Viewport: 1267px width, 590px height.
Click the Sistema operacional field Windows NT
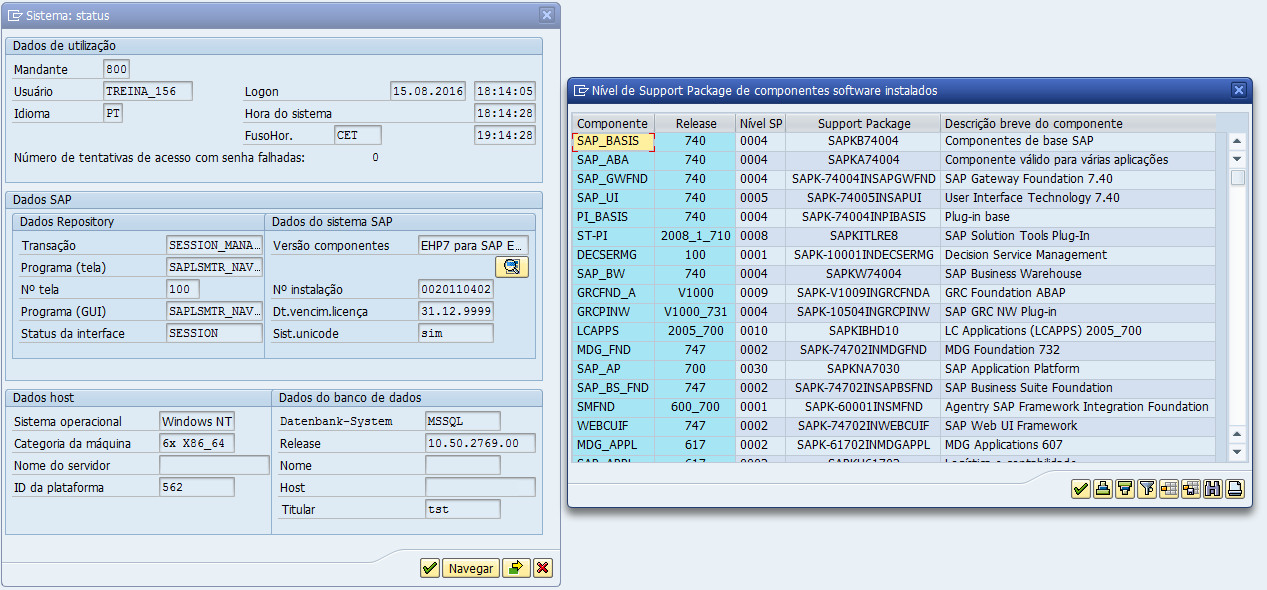click(x=197, y=421)
